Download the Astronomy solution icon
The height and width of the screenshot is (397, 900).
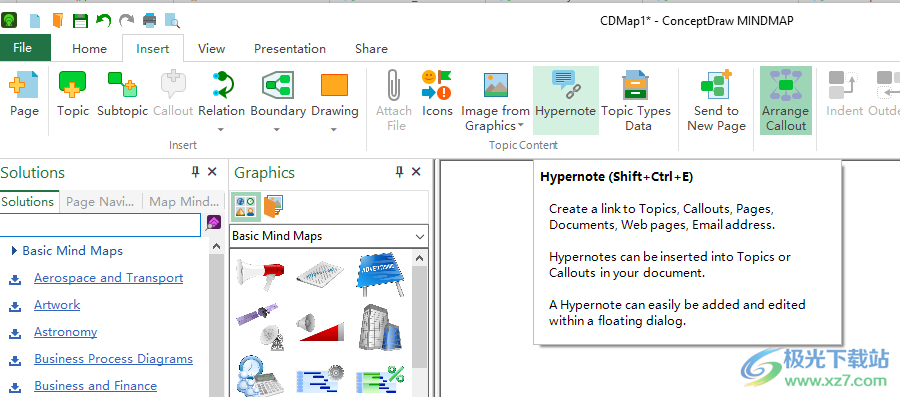point(15,333)
